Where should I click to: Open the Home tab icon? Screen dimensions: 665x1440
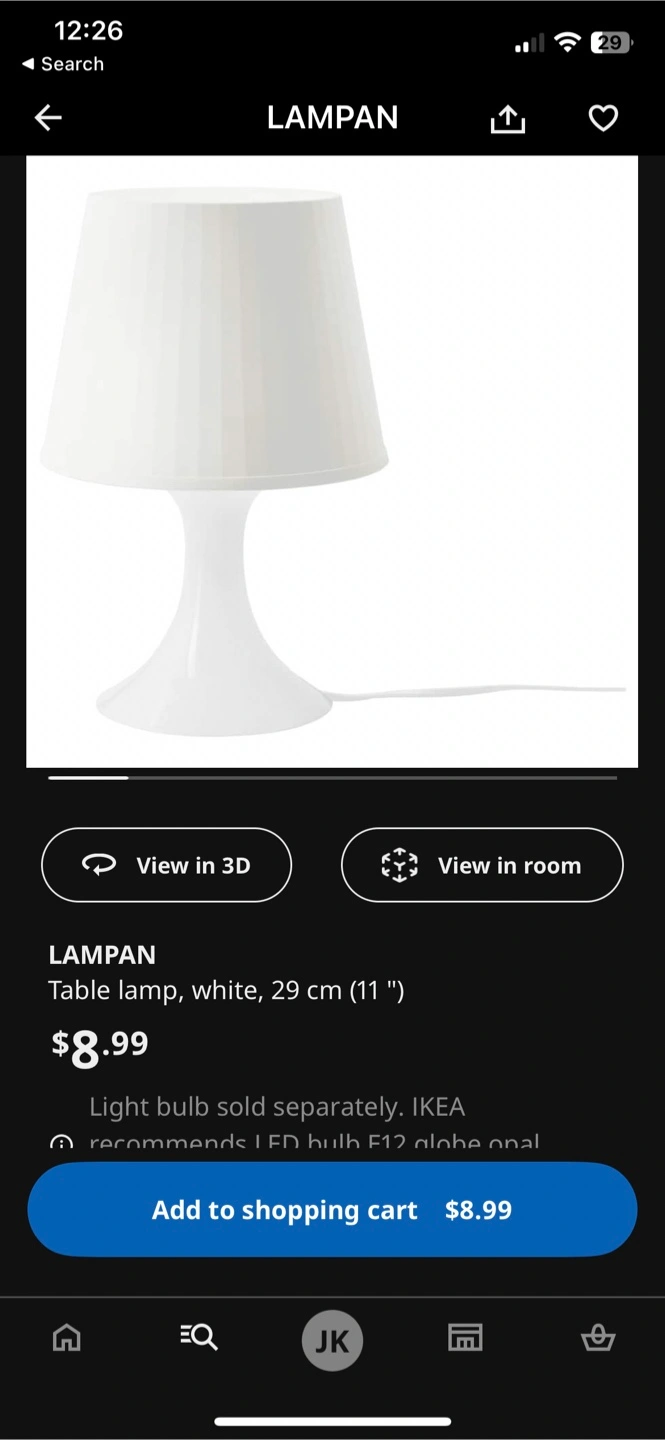pos(67,1337)
